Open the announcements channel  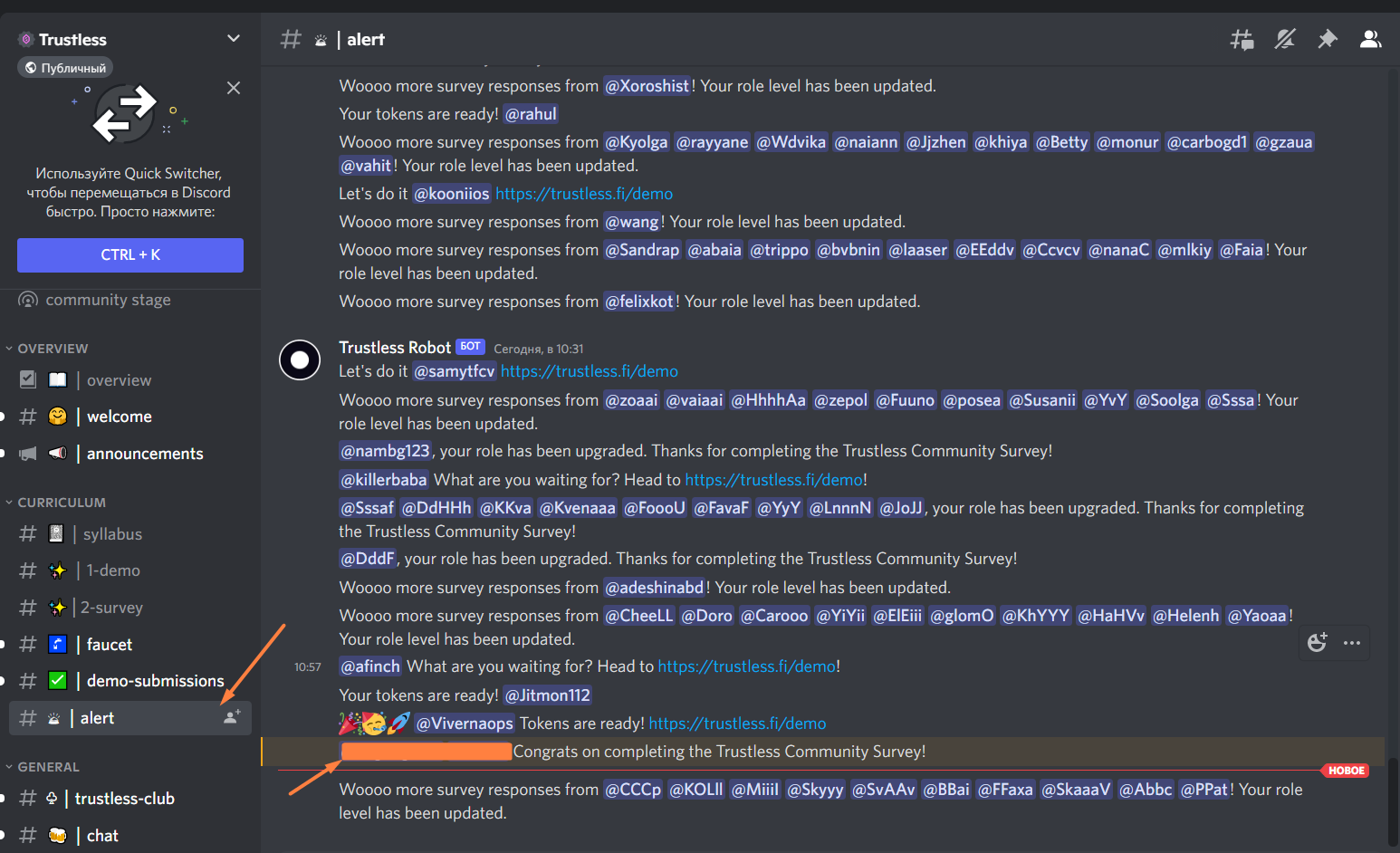point(129,454)
